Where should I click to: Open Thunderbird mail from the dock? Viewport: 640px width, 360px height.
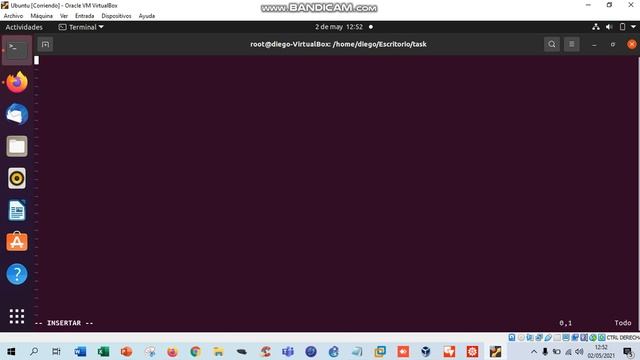tap(17, 114)
